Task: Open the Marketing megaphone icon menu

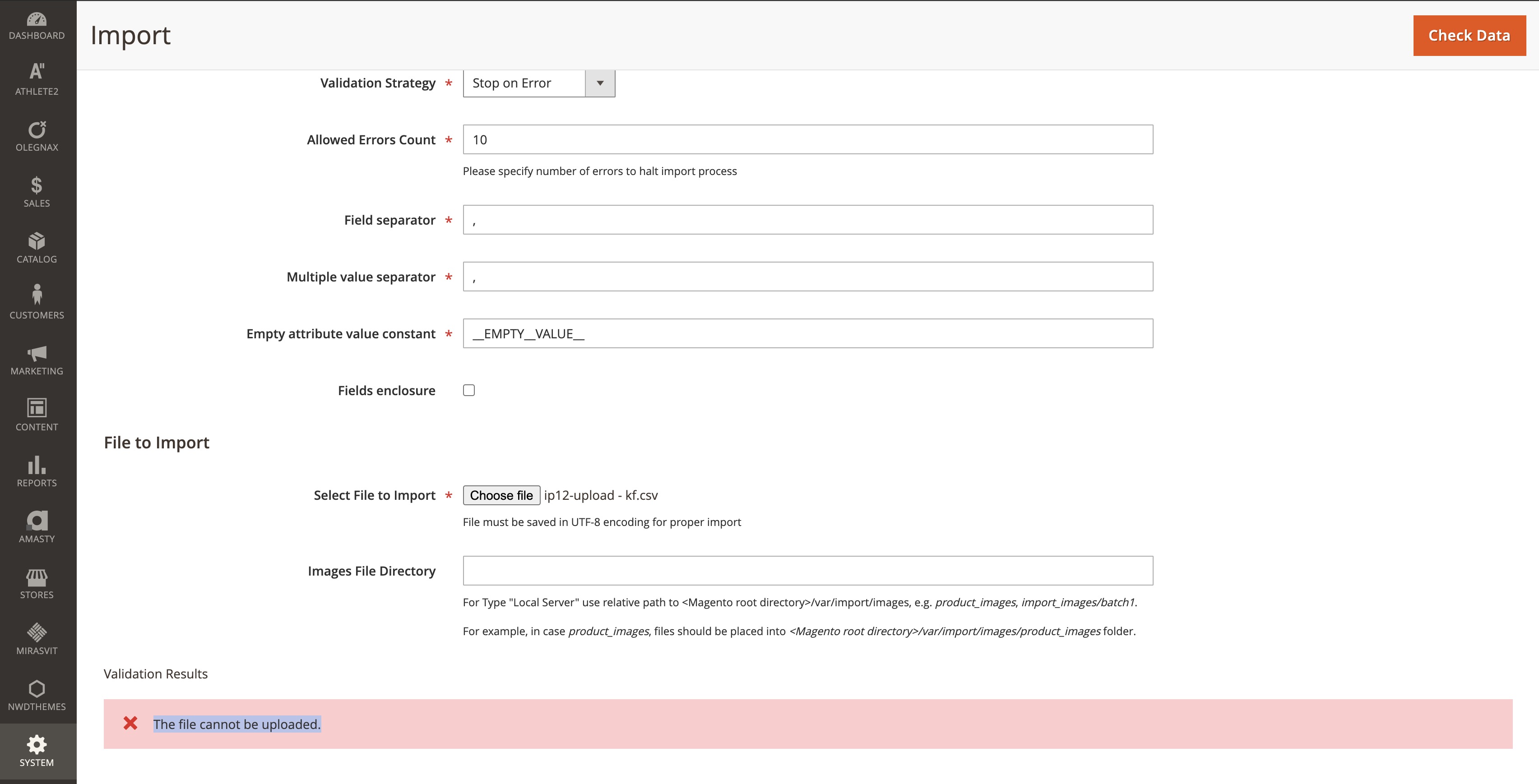Action: (37, 360)
